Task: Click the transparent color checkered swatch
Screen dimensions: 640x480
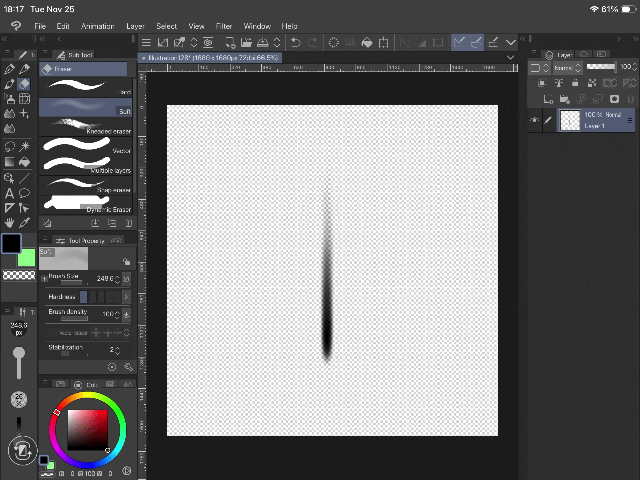Action: tap(19, 275)
